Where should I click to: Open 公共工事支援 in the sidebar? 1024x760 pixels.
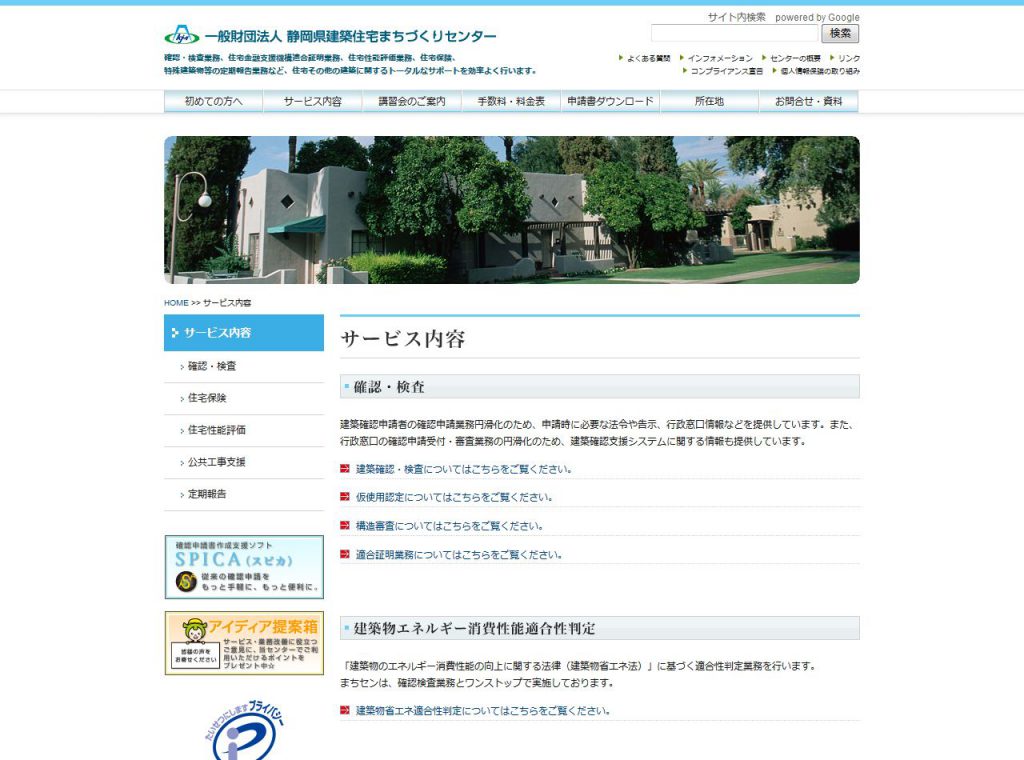216,462
